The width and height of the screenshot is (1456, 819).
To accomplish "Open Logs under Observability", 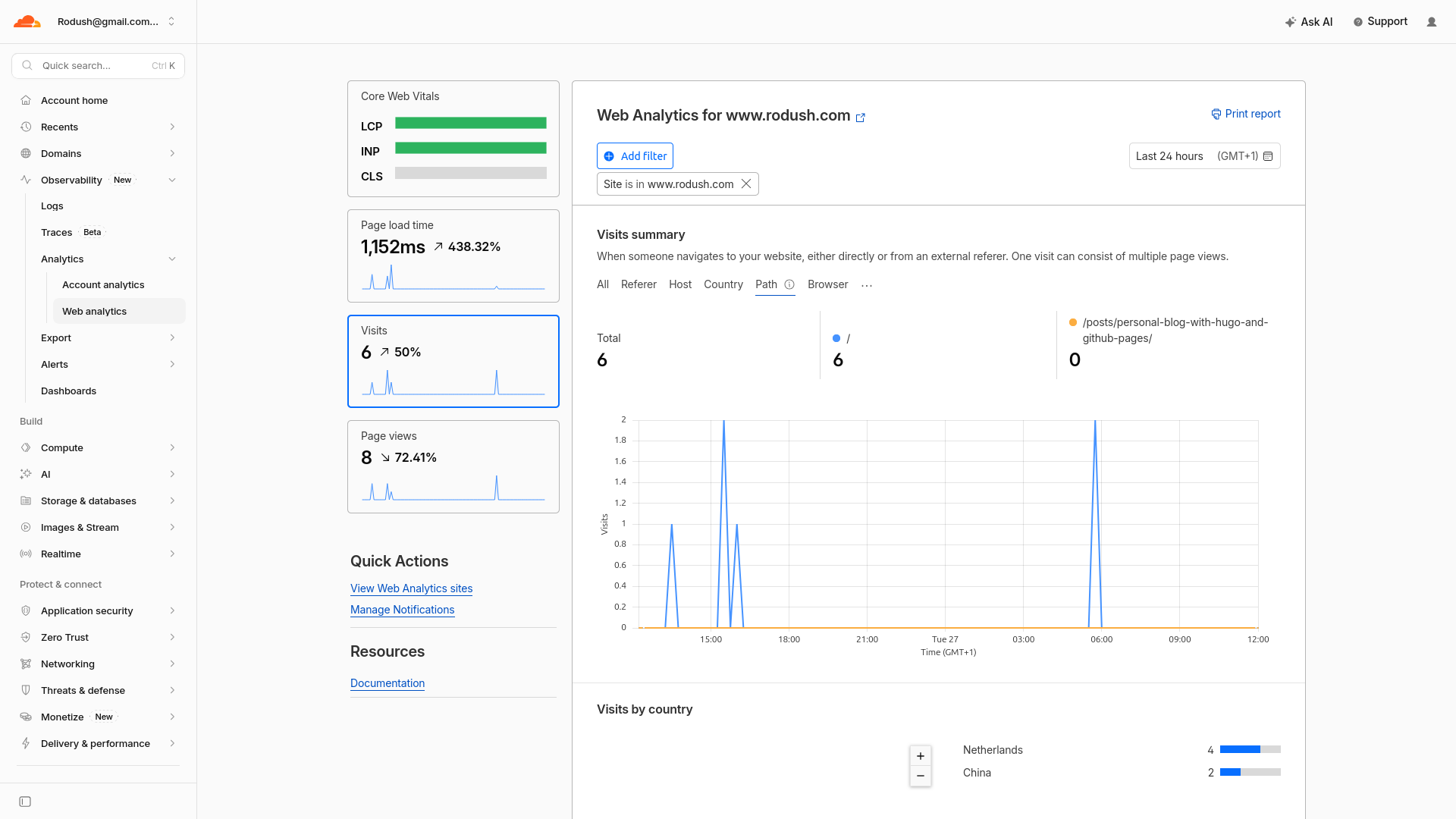I will [52, 206].
